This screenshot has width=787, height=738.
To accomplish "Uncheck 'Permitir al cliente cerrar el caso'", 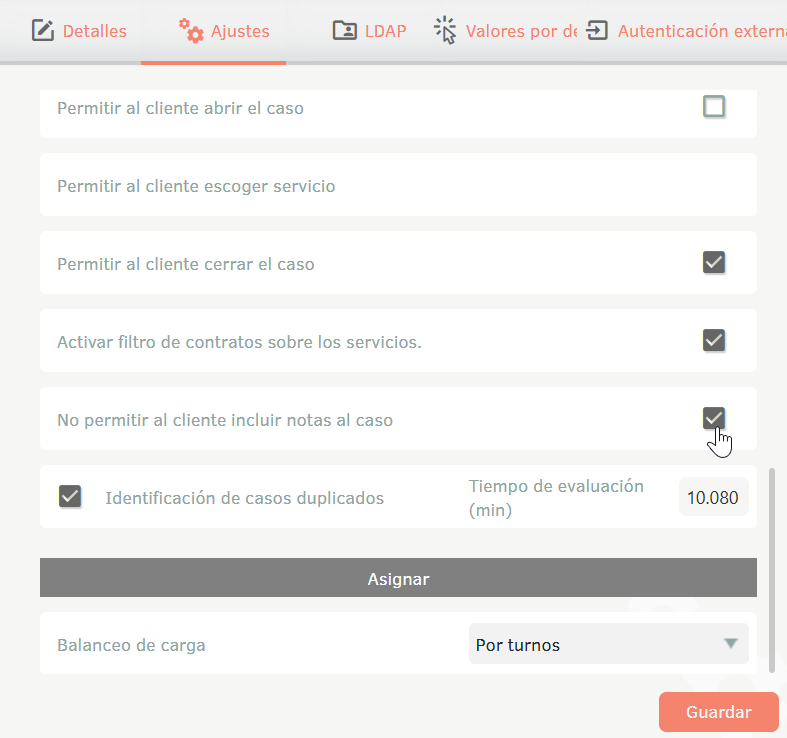I will [x=714, y=263].
